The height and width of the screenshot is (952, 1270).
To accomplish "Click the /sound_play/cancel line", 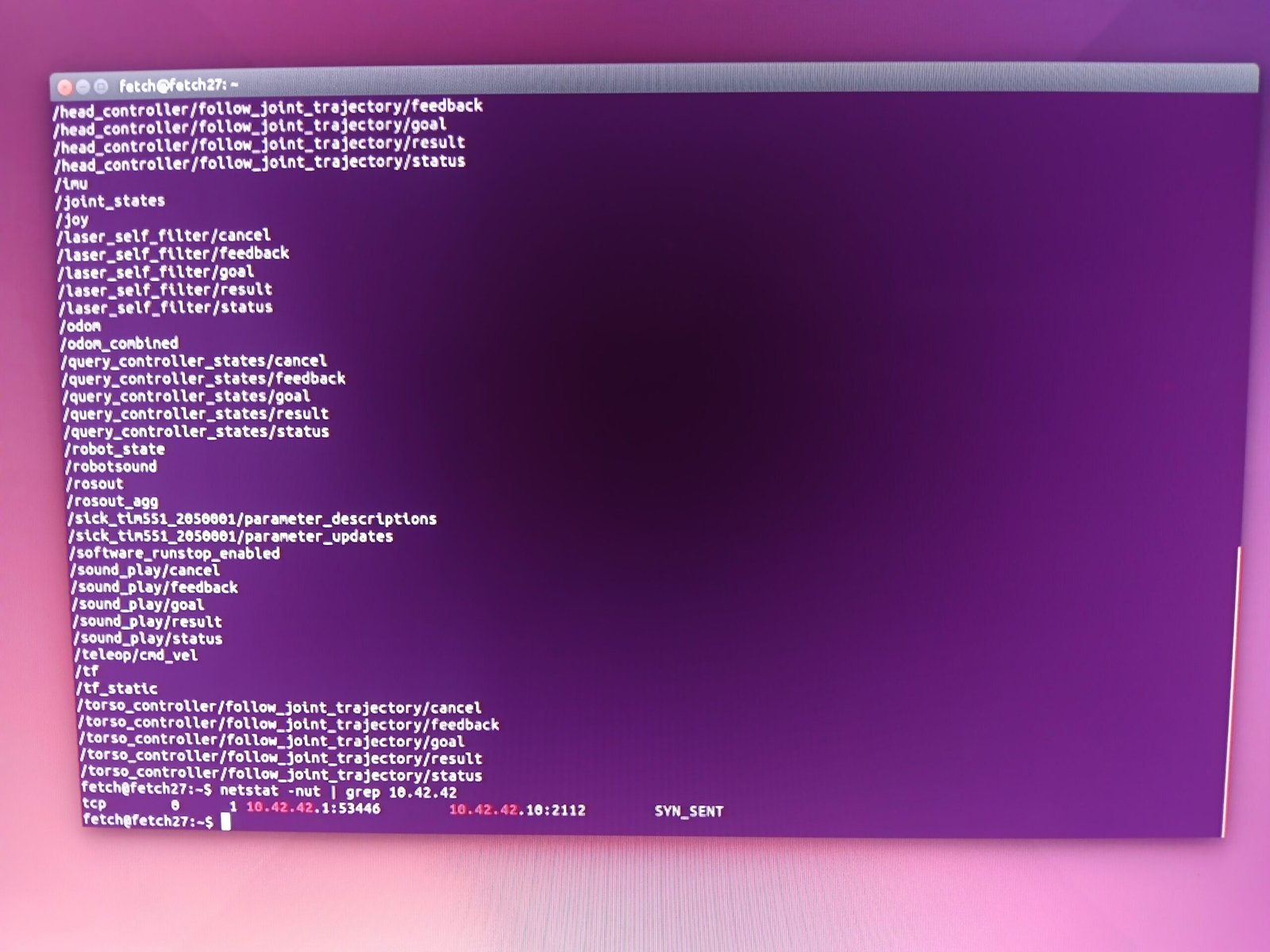I will (x=145, y=570).
